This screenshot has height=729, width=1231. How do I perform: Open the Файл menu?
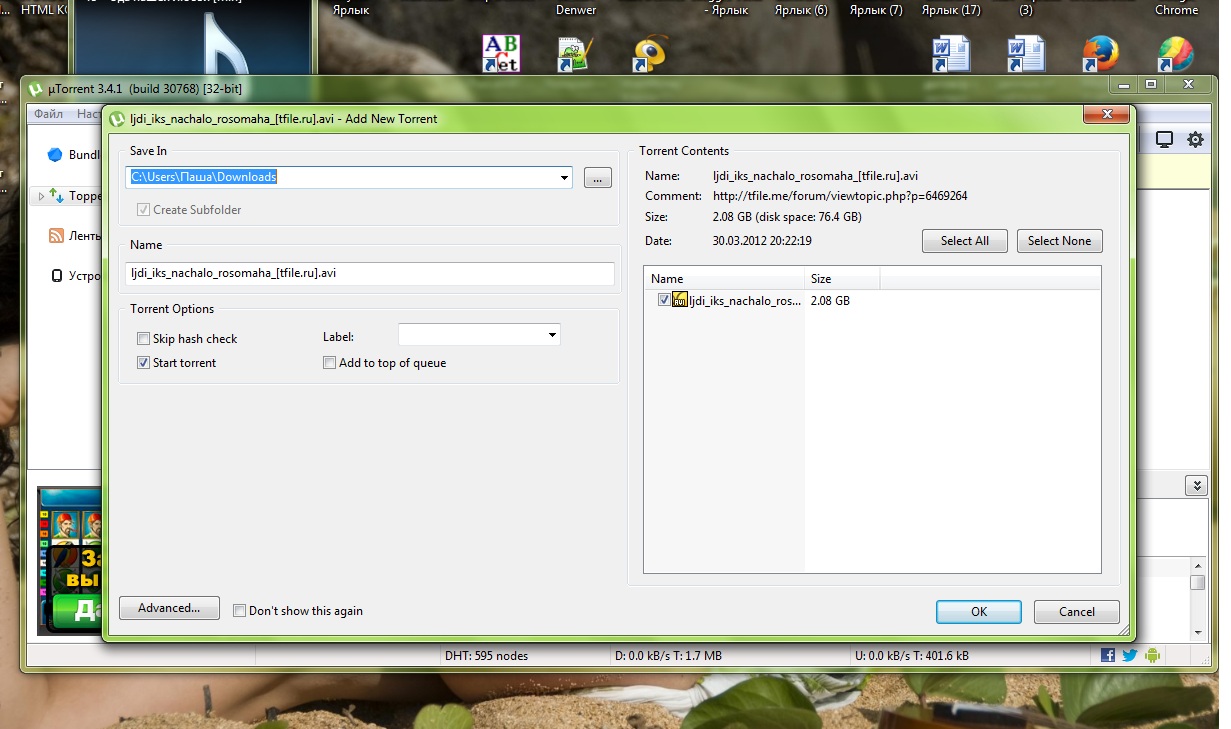(48, 114)
